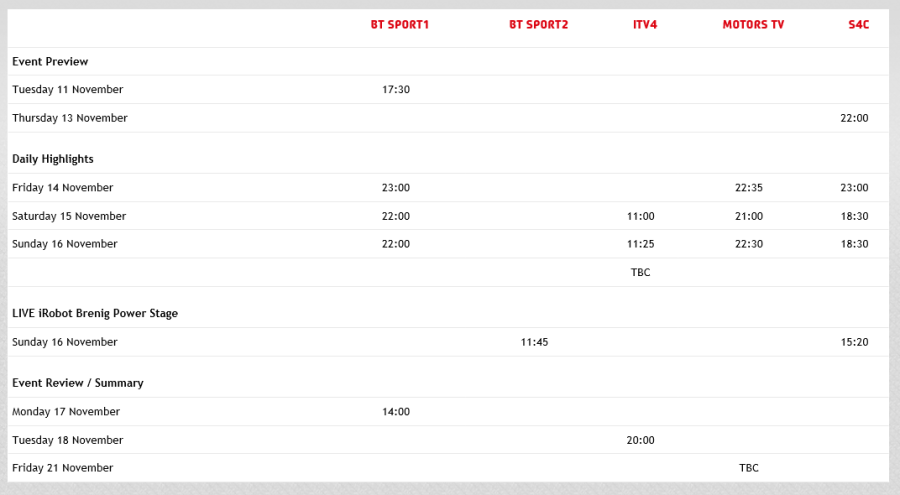The height and width of the screenshot is (495, 900).
Task: Click the MOTORS TV column header
Action: pyautogui.click(x=753, y=24)
